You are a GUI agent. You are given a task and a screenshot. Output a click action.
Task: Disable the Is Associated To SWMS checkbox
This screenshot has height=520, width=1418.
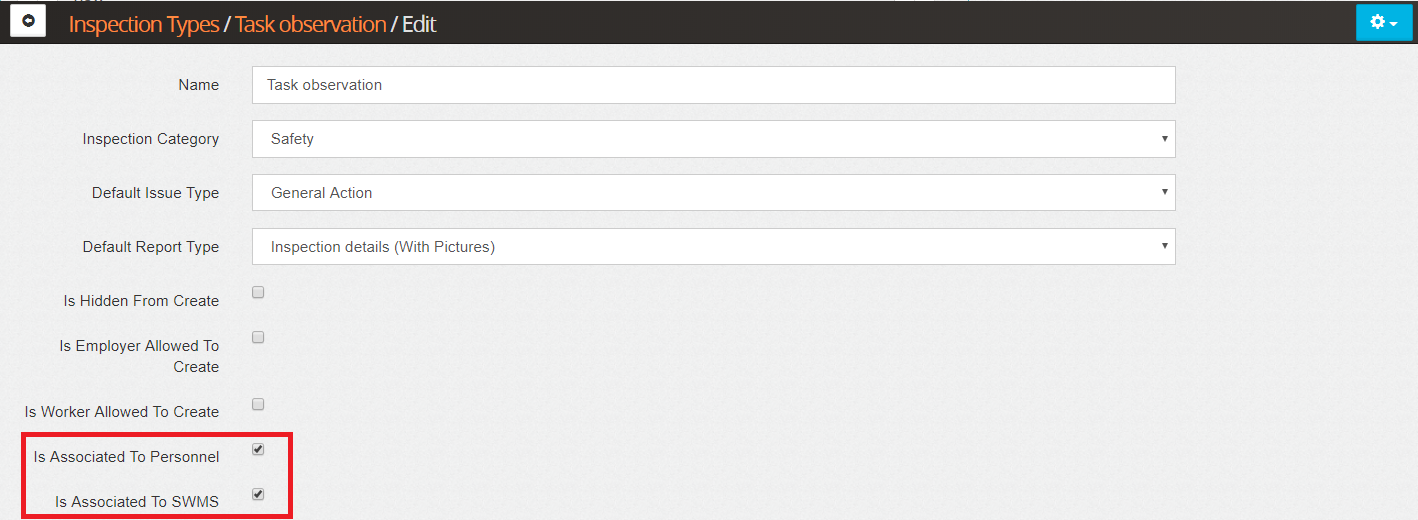(258, 494)
